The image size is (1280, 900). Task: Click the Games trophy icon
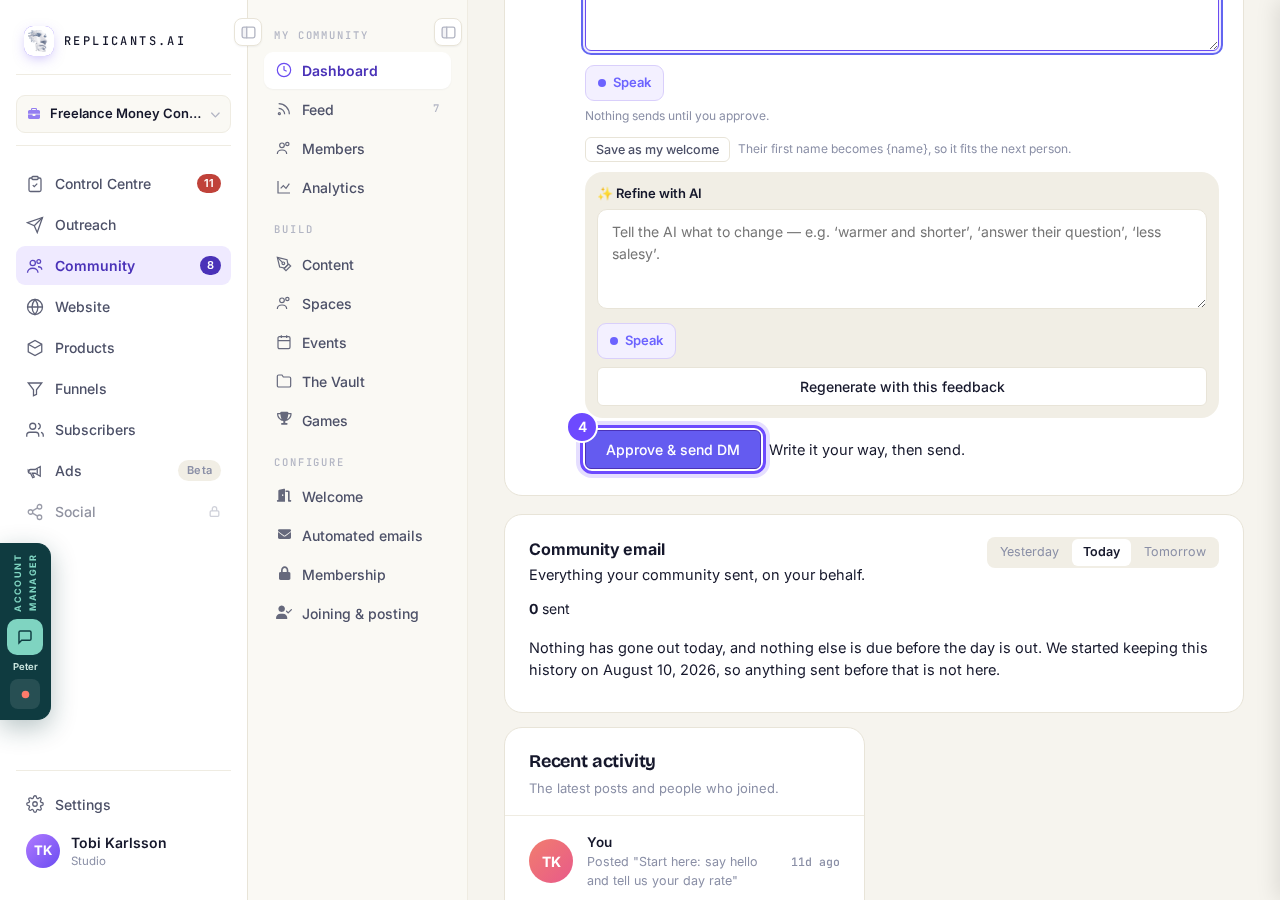pos(284,420)
